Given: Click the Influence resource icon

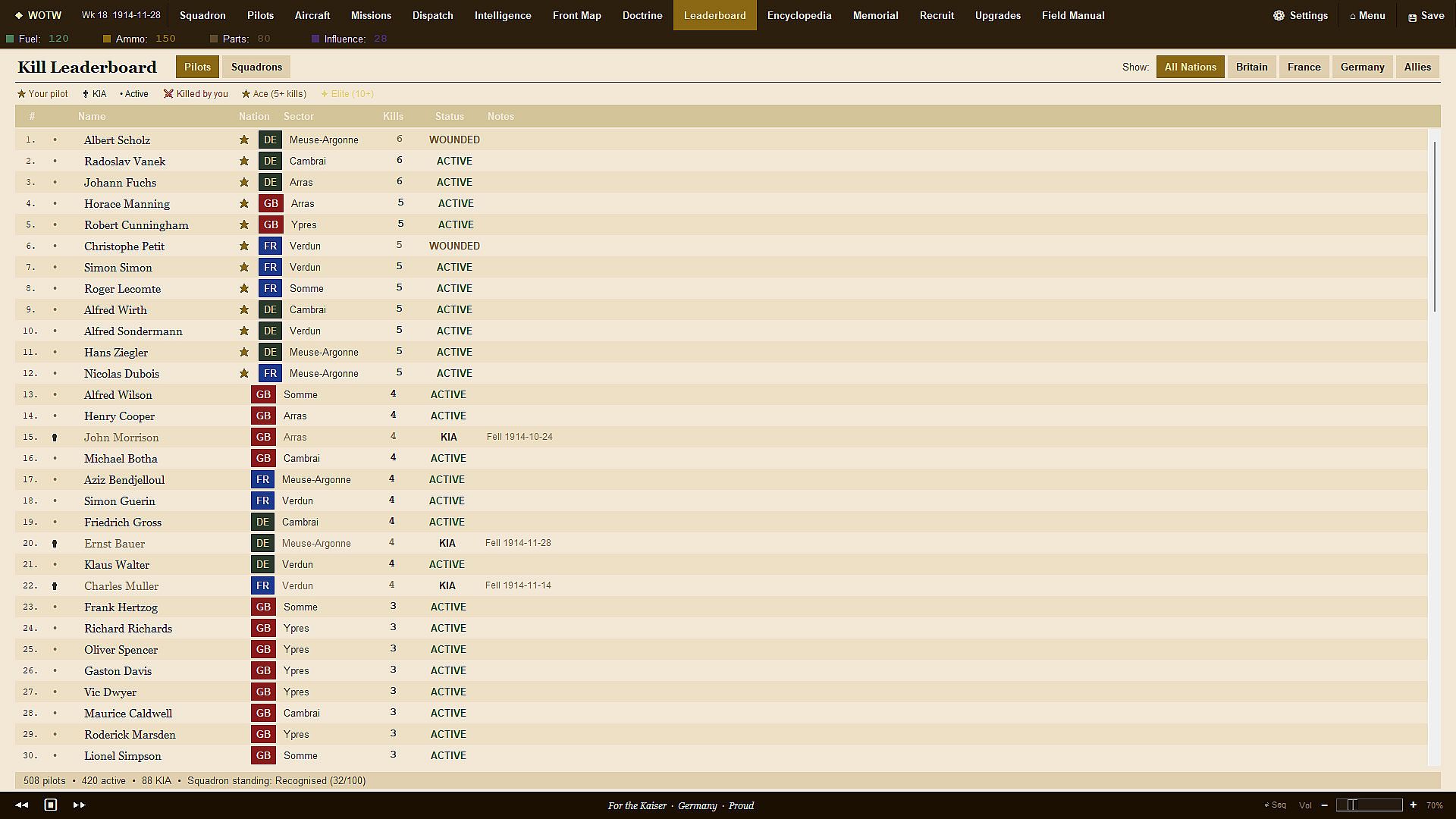Looking at the screenshot, I should (315, 39).
